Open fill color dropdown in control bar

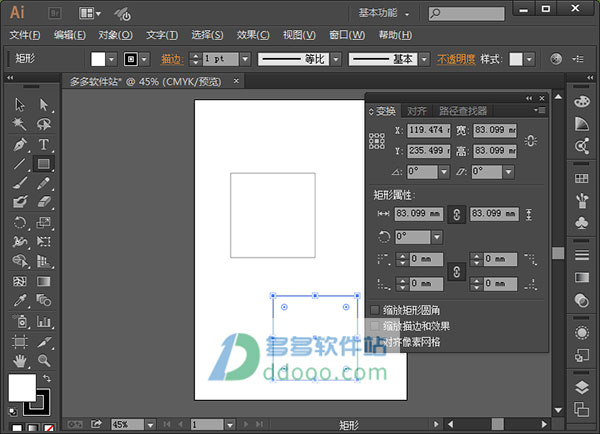[111, 59]
